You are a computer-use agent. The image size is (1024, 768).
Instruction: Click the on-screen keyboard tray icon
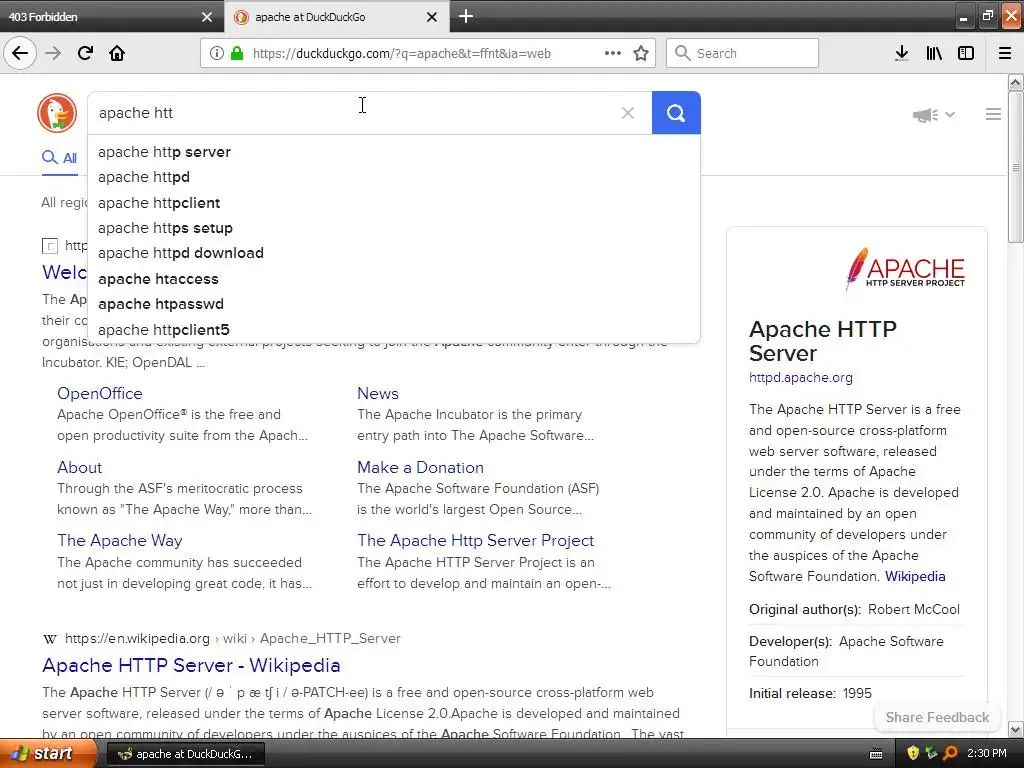click(x=876, y=754)
